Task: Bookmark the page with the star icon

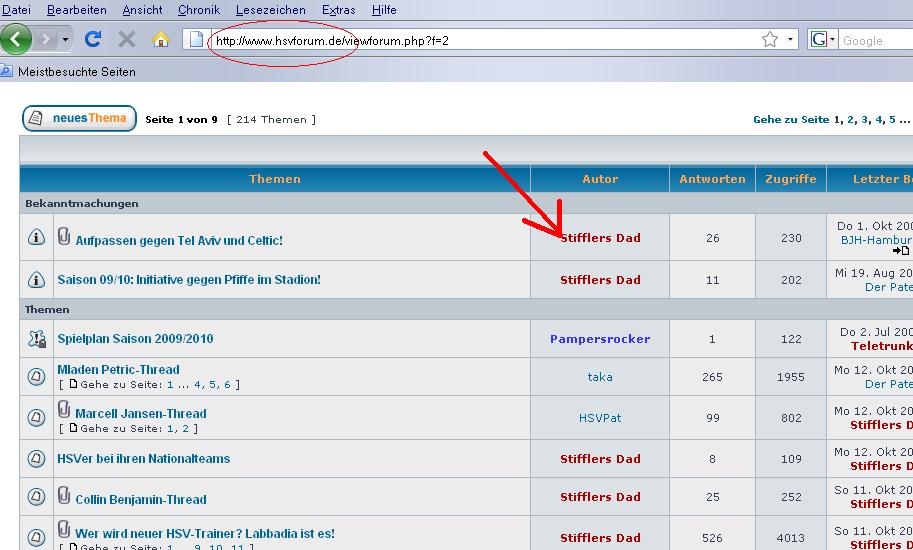Action: tap(770, 40)
